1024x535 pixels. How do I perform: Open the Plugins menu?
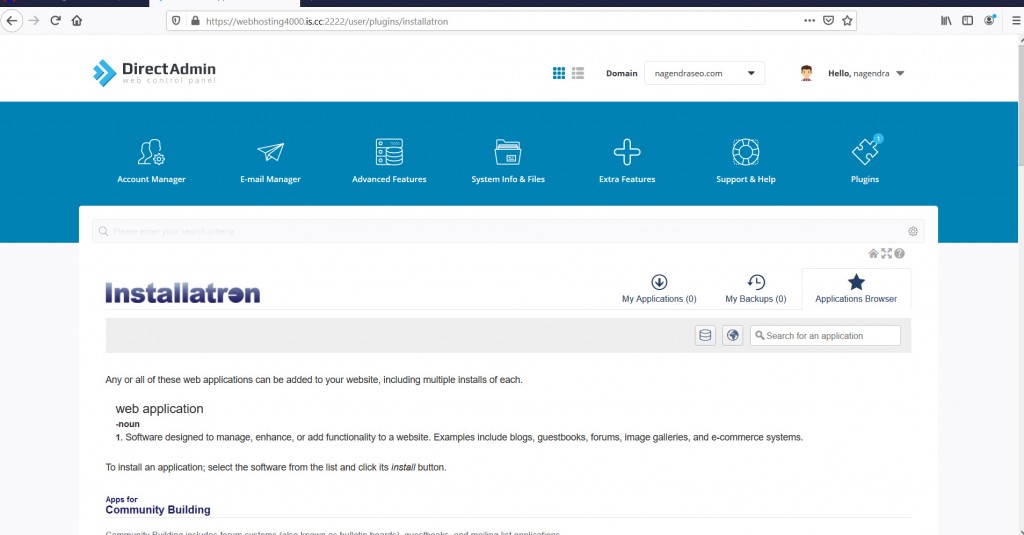tap(865, 161)
